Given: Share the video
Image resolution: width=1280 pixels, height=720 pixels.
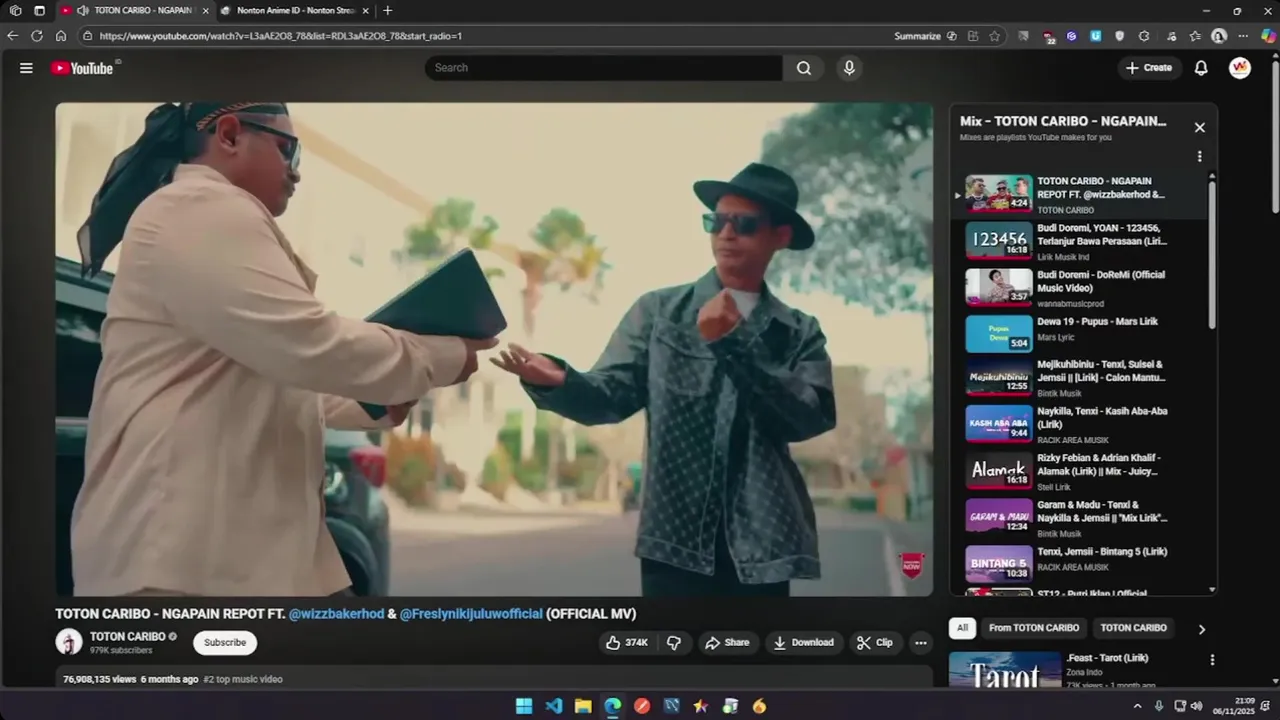Looking at the screenshot, I should pos(727,643).
